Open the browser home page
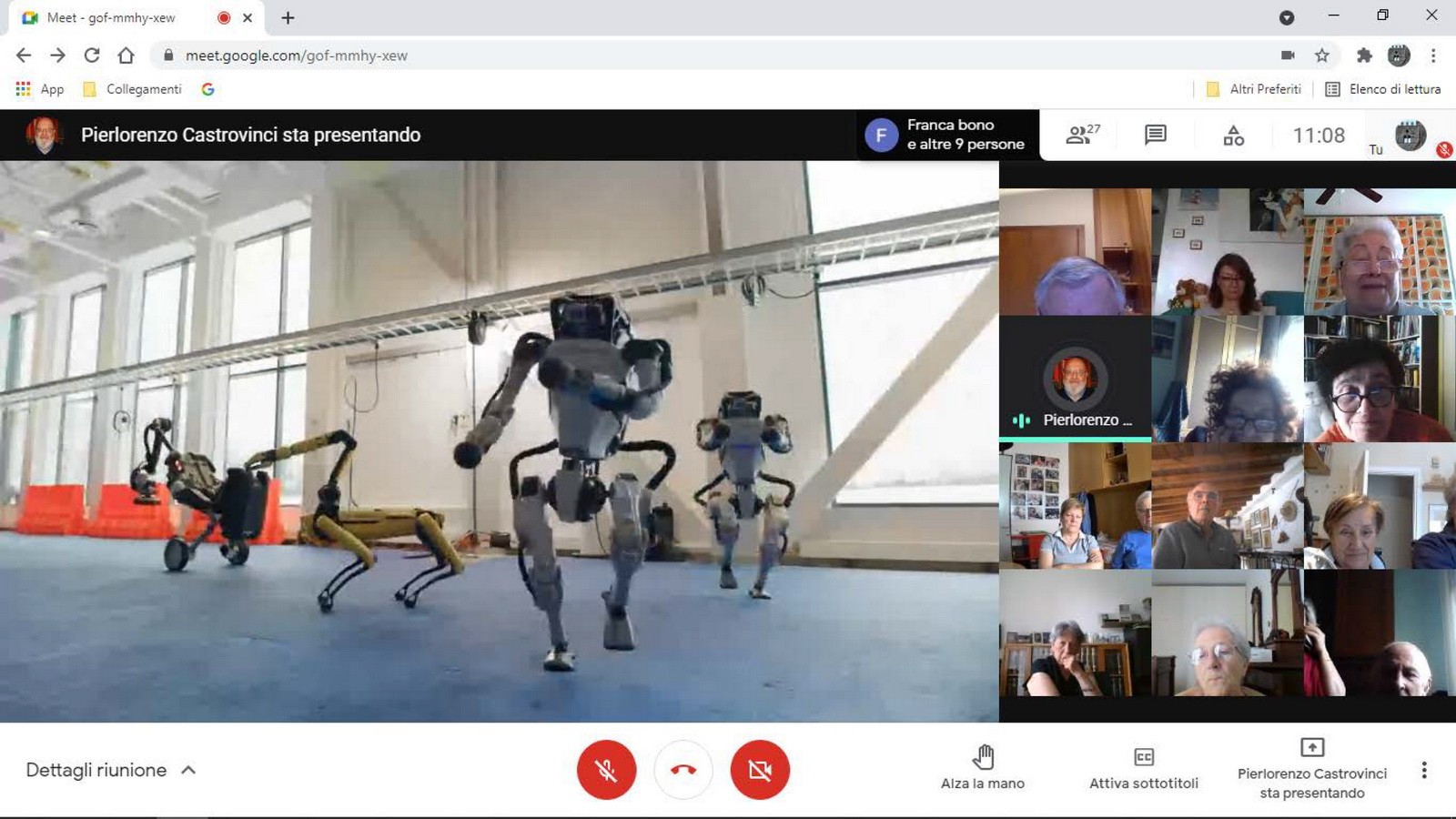This screenshot has width=1456, height=819. [x=126, y=56]
